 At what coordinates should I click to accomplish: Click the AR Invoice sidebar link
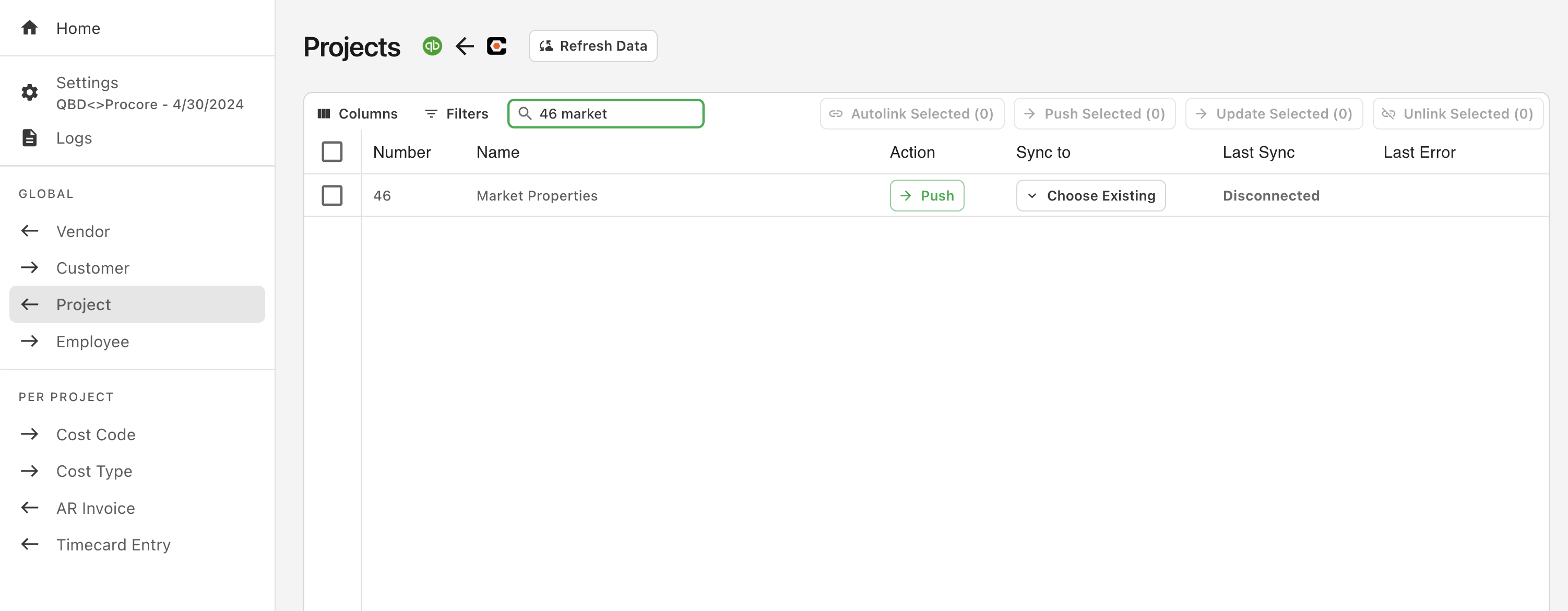click(96, 507)
